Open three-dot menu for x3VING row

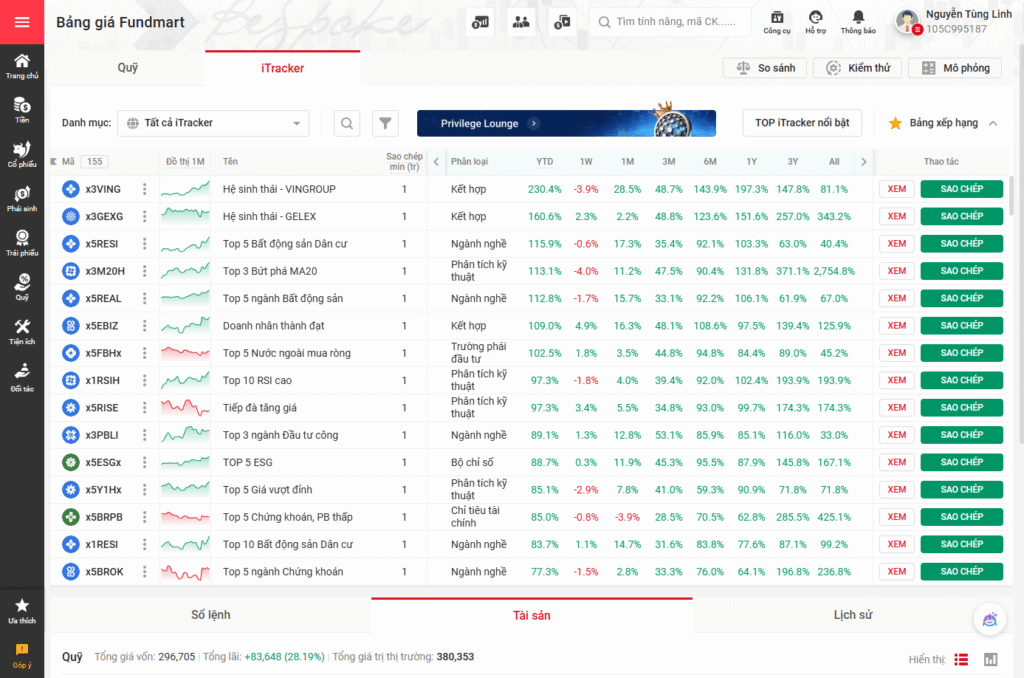145,189
